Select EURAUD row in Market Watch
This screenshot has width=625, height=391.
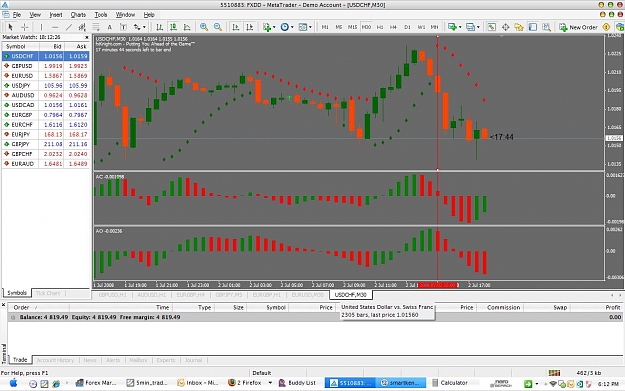45,163
